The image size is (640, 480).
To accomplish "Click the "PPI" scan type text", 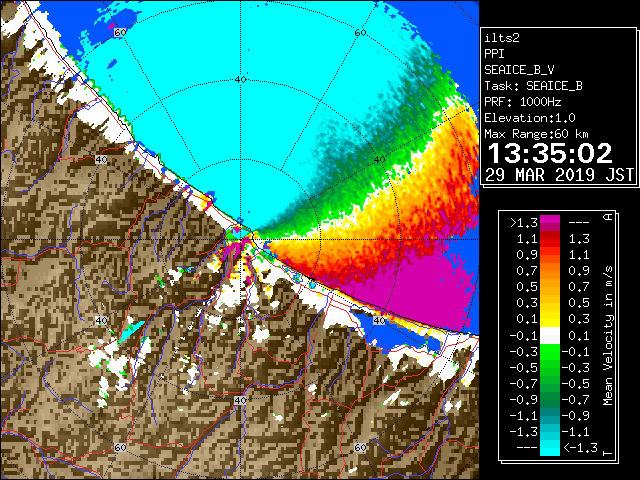I will [494, 54].
